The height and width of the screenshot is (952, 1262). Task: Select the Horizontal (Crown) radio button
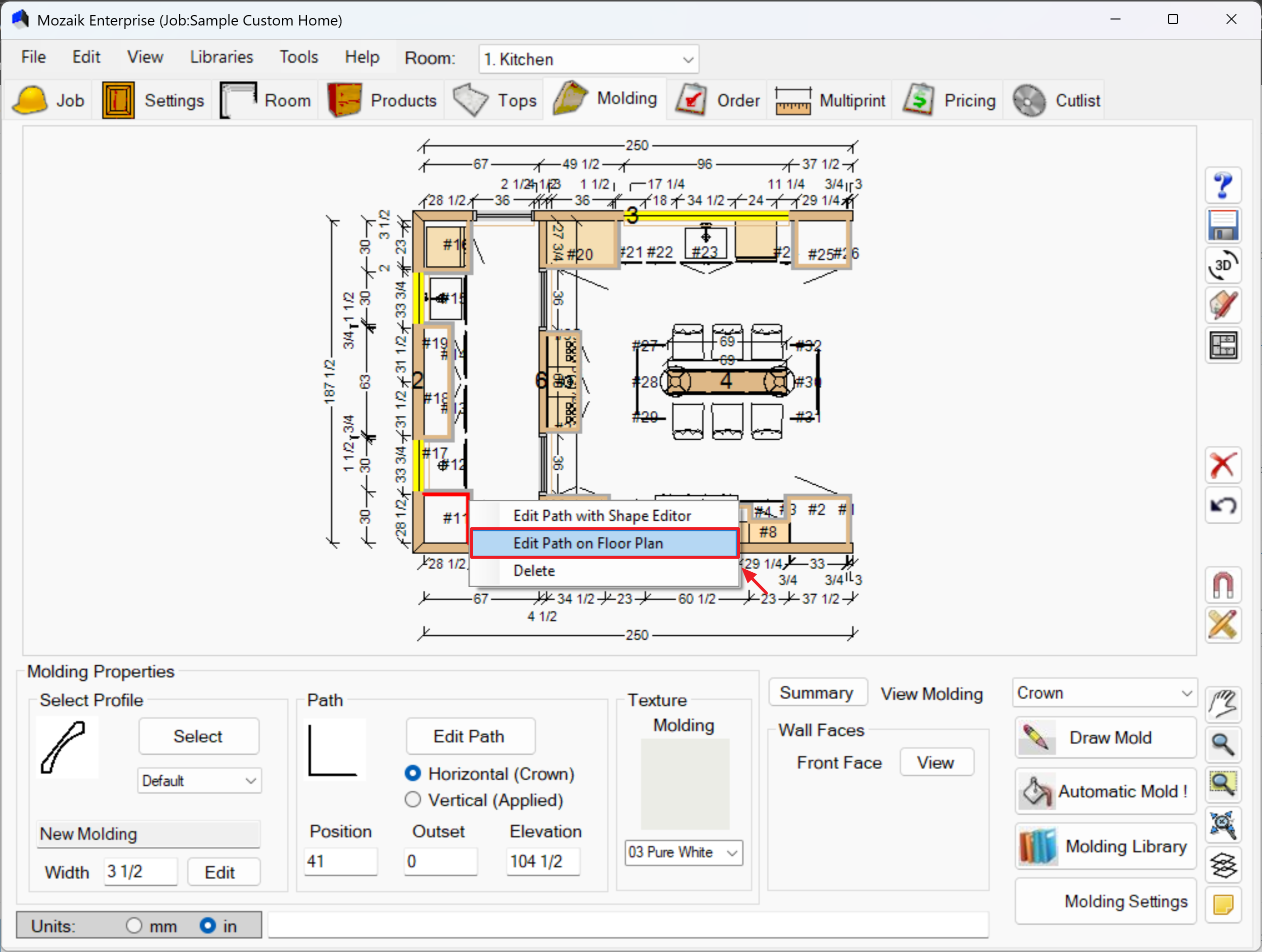tap(412, 774)
